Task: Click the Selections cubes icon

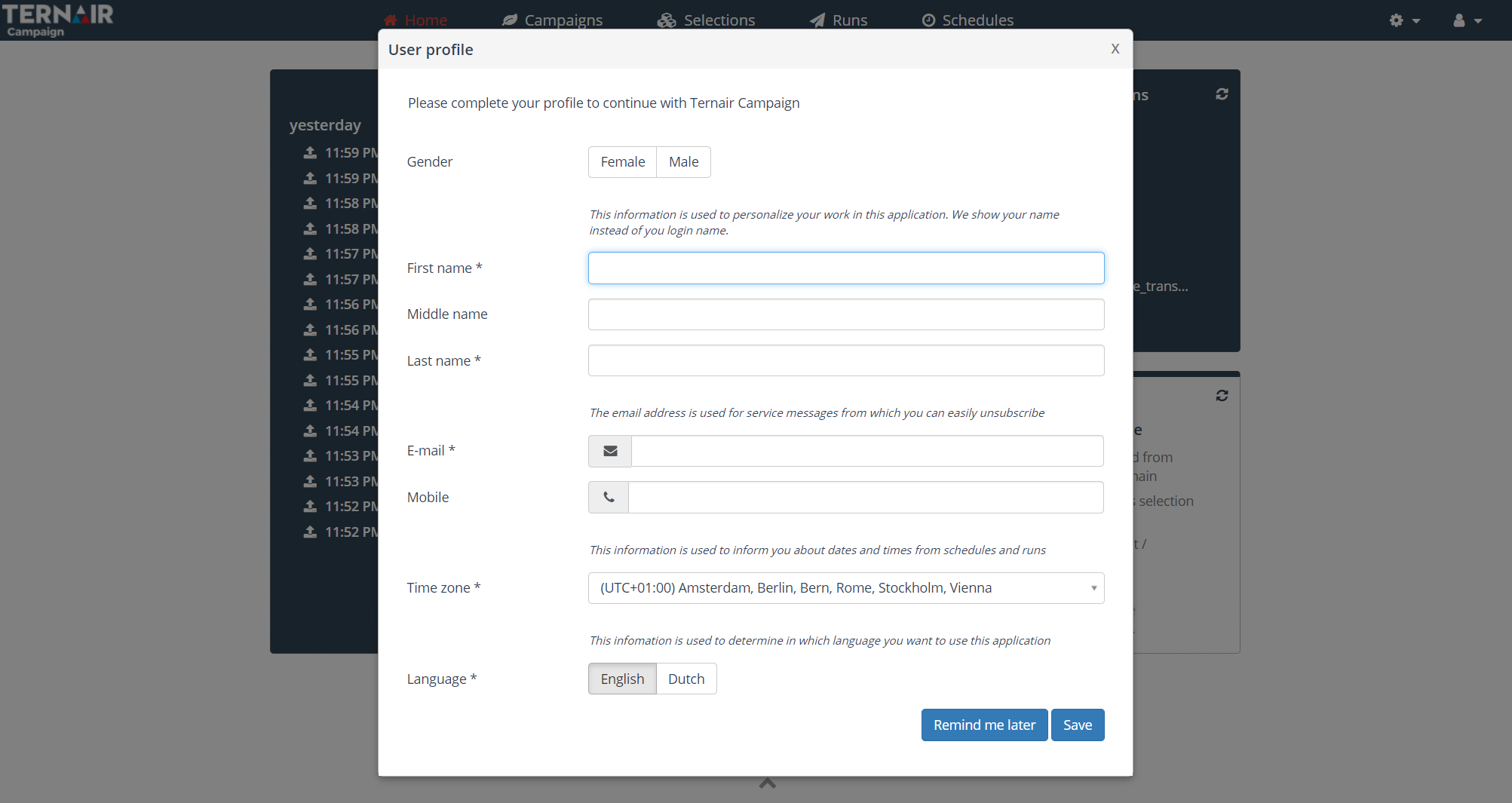Action: (667, 20)
